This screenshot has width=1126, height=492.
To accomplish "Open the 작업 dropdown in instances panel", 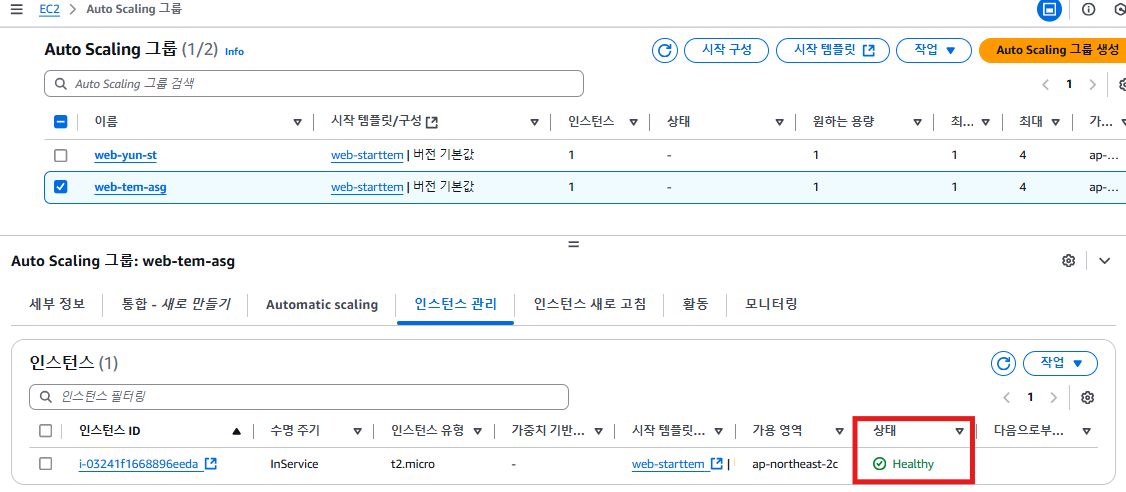I will [1060, 363].
